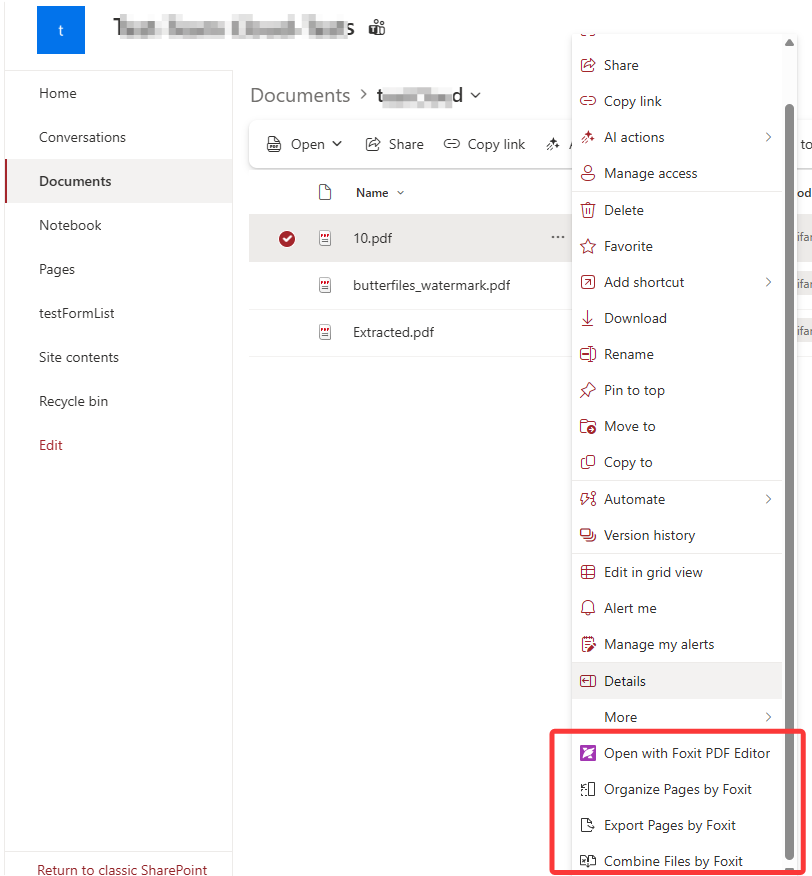Click Return to classic SharePoint link
Image resolution: width=812 pixels, height=876 pixels.
(x=122, y=869)
